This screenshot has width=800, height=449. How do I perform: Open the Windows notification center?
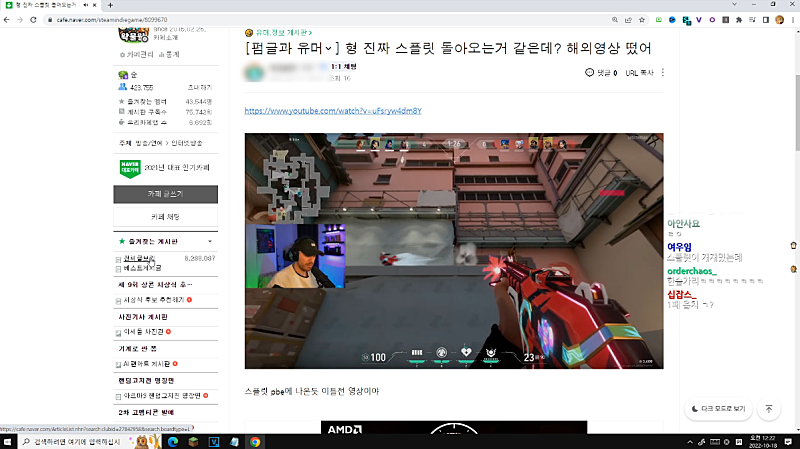[x=788, y=442]
